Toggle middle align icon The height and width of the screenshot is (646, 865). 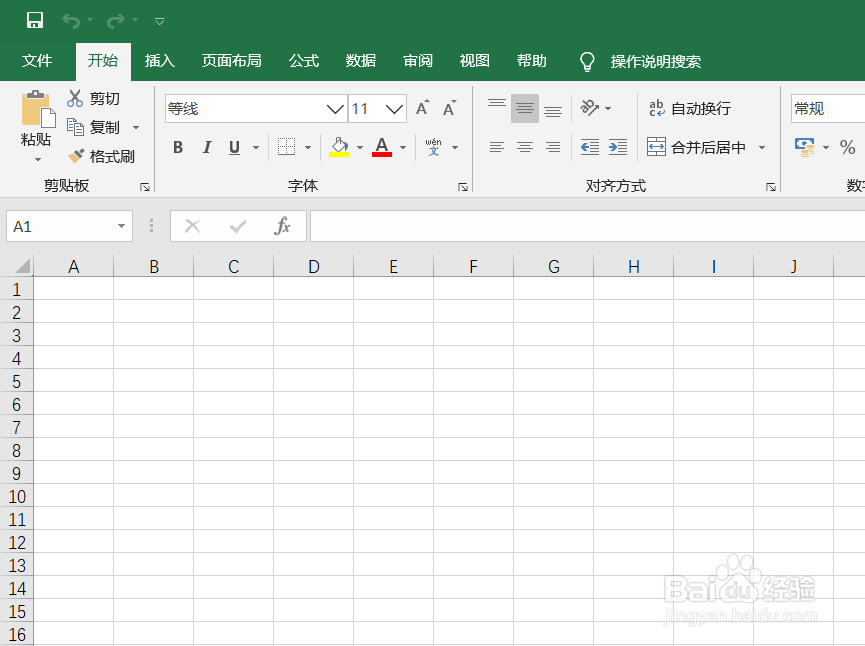[525, 108]
